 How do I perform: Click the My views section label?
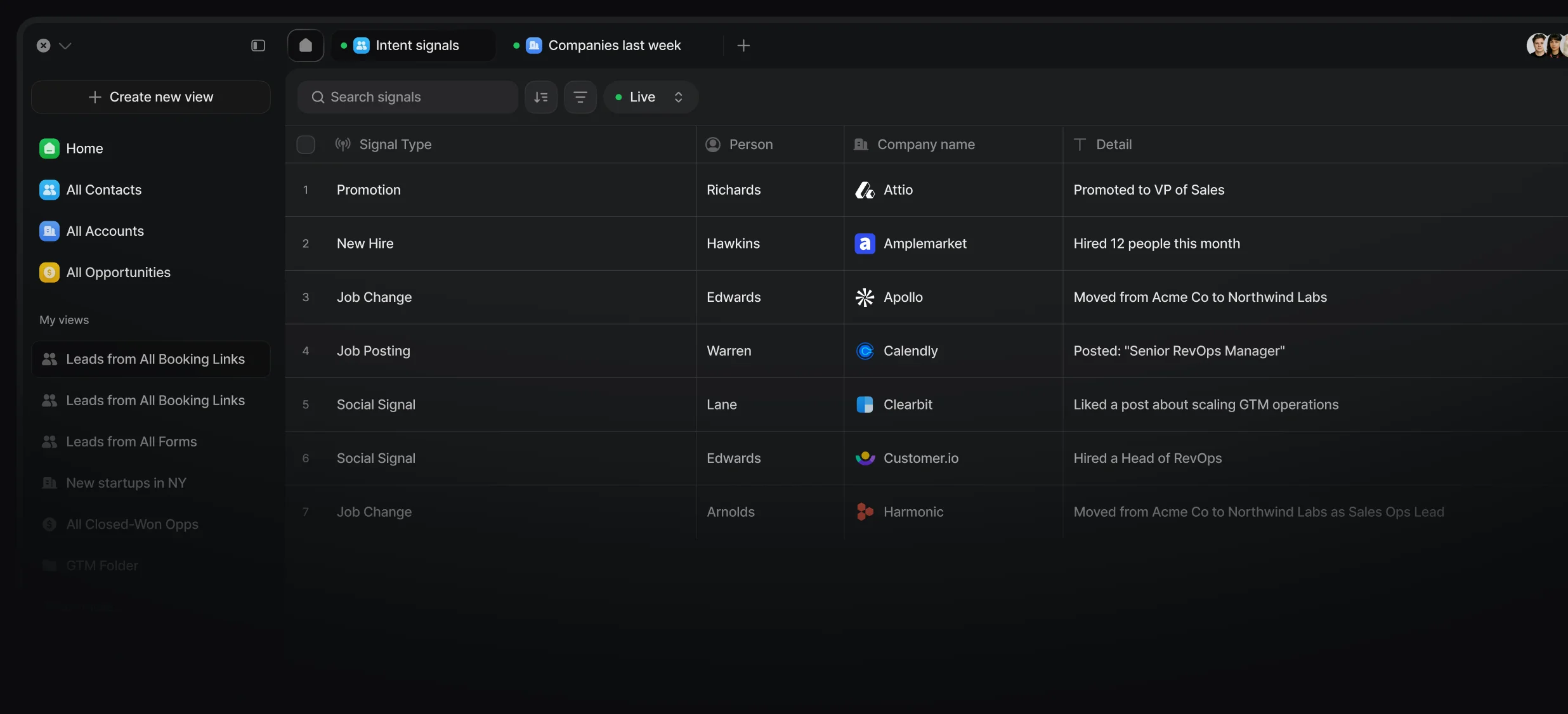[64, 320]
